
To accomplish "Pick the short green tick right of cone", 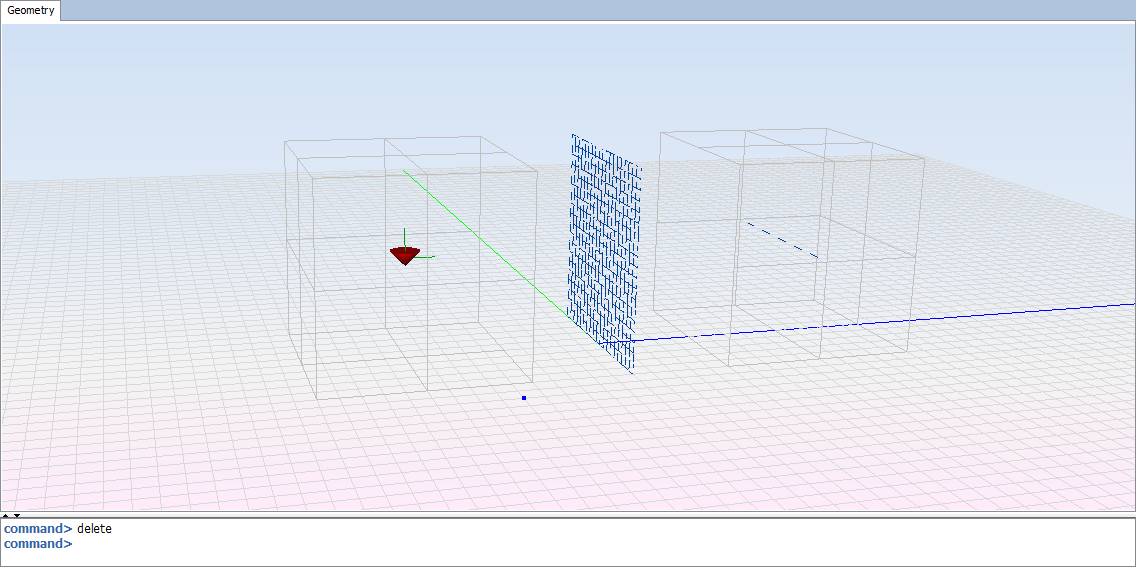I will (427, 257).
